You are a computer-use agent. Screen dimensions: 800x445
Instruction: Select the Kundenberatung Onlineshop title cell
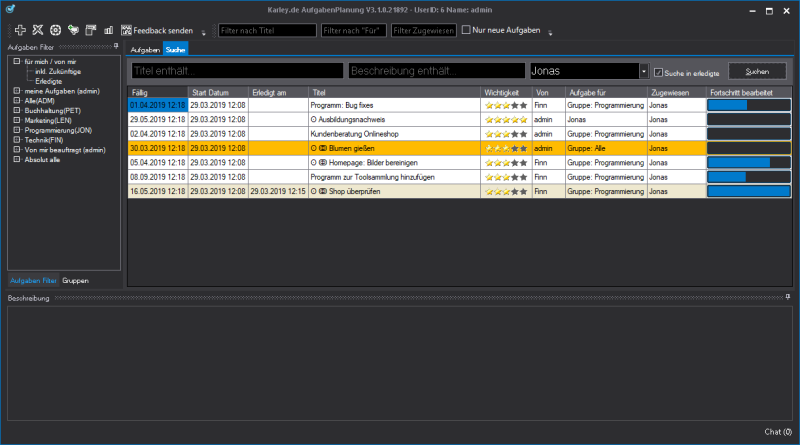tap(394, 134)
